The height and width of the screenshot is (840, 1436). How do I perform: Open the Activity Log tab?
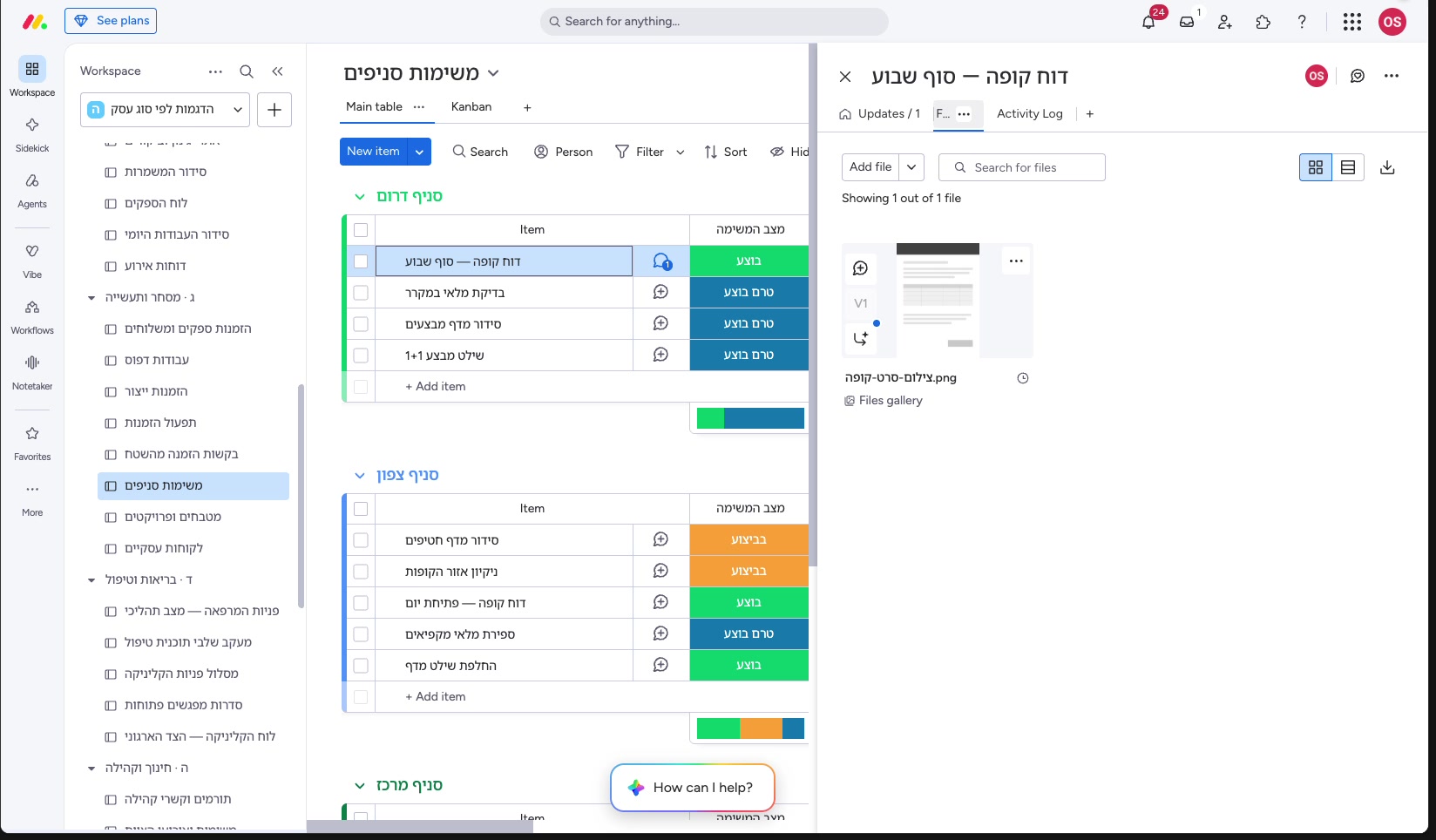click(1030, 113)
